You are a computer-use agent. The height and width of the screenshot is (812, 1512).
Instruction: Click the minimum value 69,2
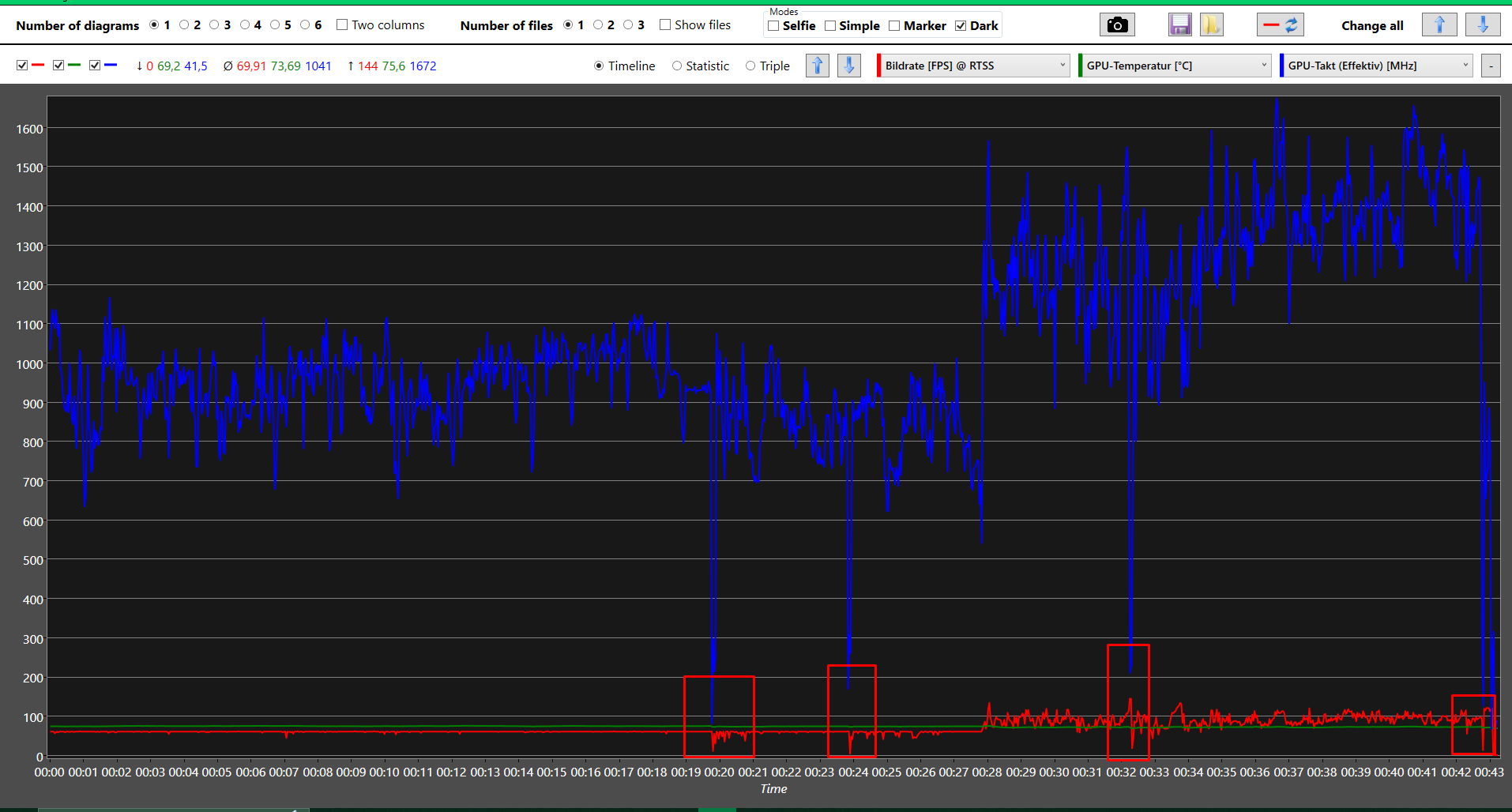pyautogui.click(x=168, y=66)
